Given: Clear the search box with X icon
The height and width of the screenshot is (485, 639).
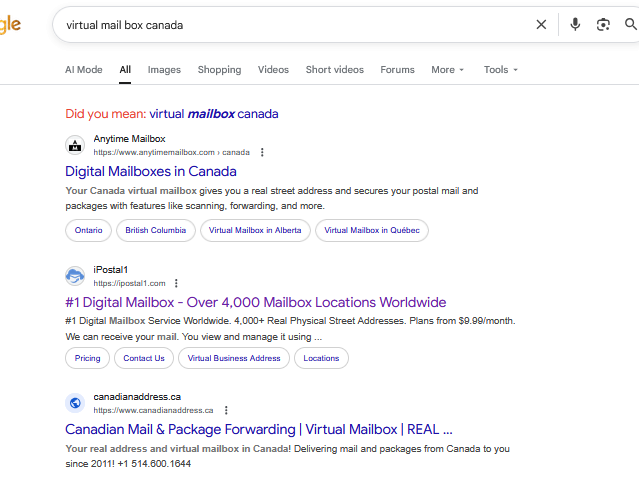Looking at the screenshot, I should pyautogui.click(x=541, y=25).
